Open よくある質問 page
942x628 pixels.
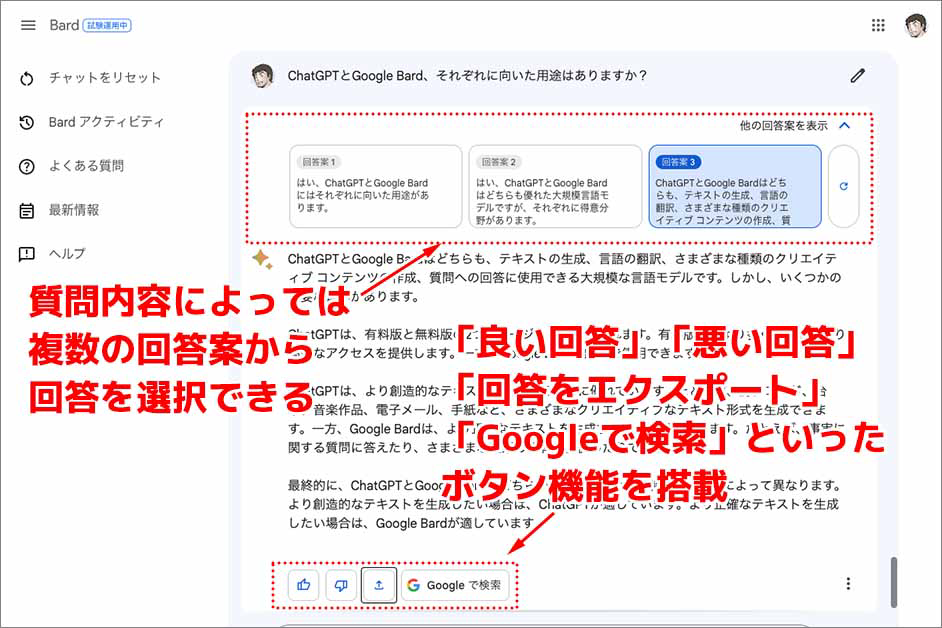pos(86,166)
